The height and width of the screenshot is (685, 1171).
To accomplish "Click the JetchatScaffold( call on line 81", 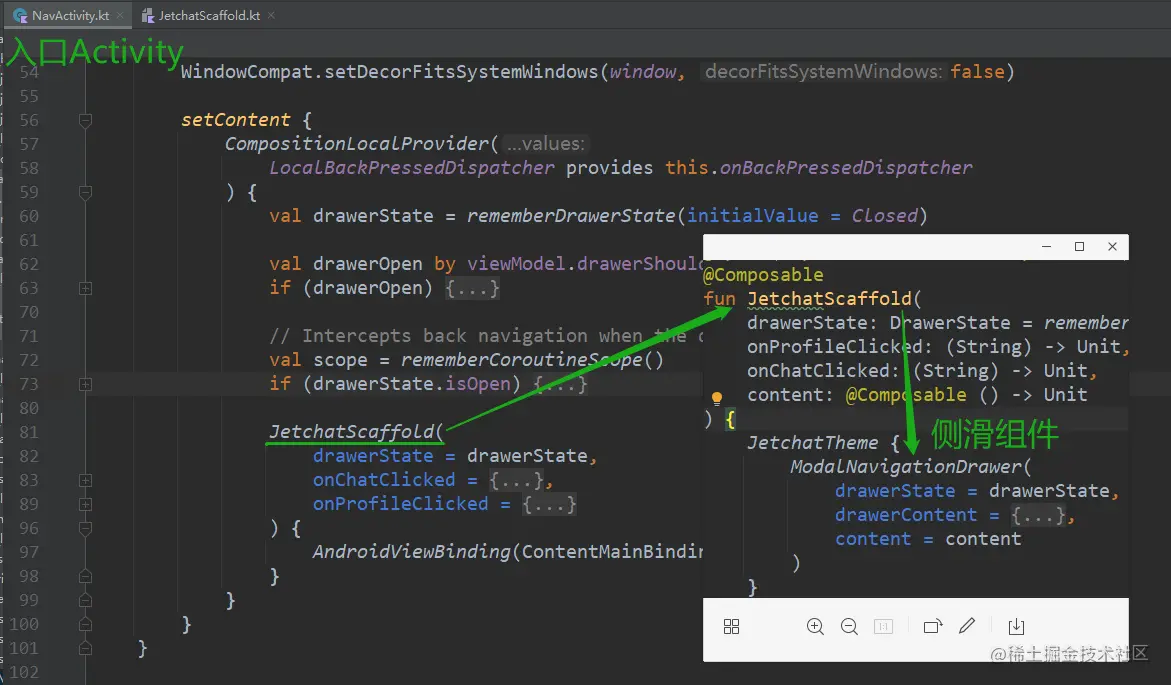I will tap(356, 432).
